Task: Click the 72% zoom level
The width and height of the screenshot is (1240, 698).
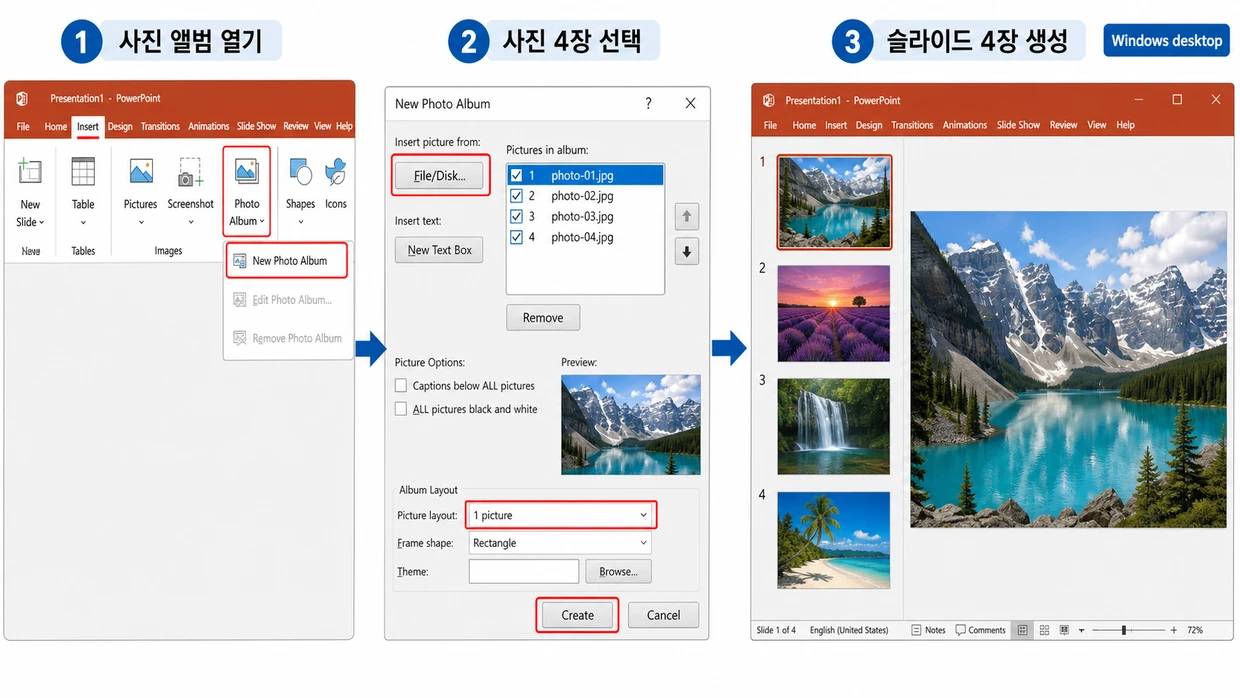Action: (1195, 630)
